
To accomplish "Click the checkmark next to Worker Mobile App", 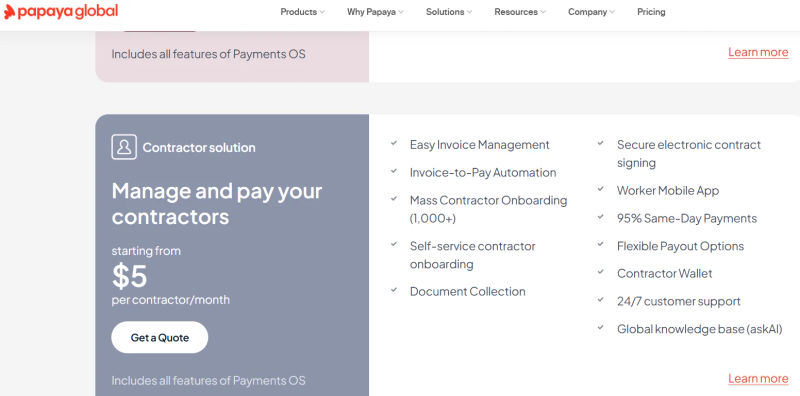I will tap(601, 189).
